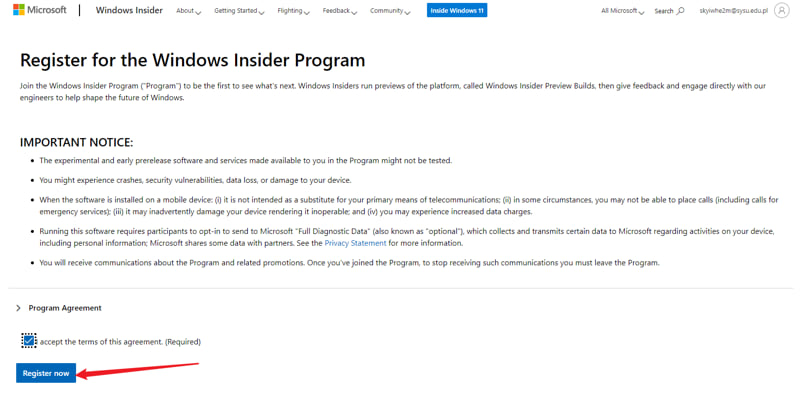Open the Search magnifier
The image size is (800, 398).
[669, 11]
